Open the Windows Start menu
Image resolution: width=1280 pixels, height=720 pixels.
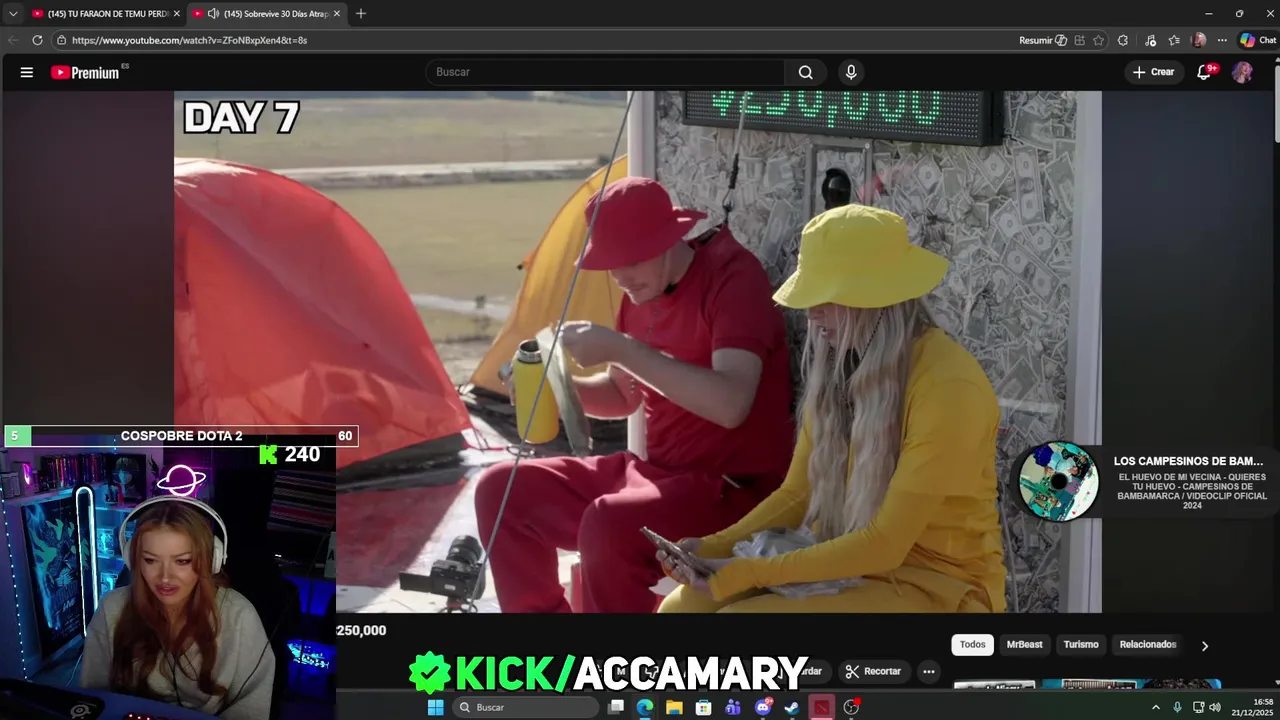click(435, 707)
